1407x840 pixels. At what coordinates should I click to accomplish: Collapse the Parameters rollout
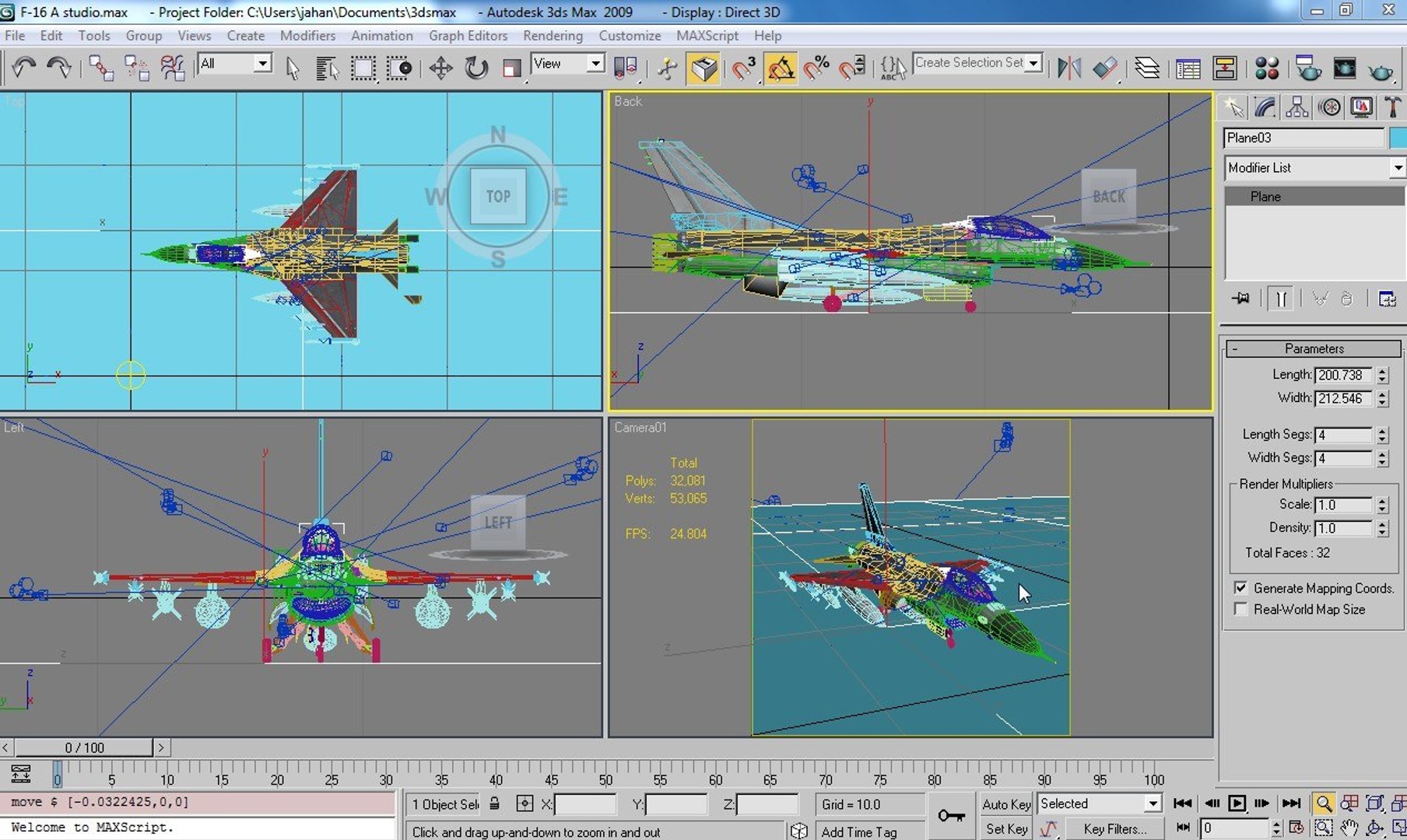pyautogui.click(x=1314, y=348)
